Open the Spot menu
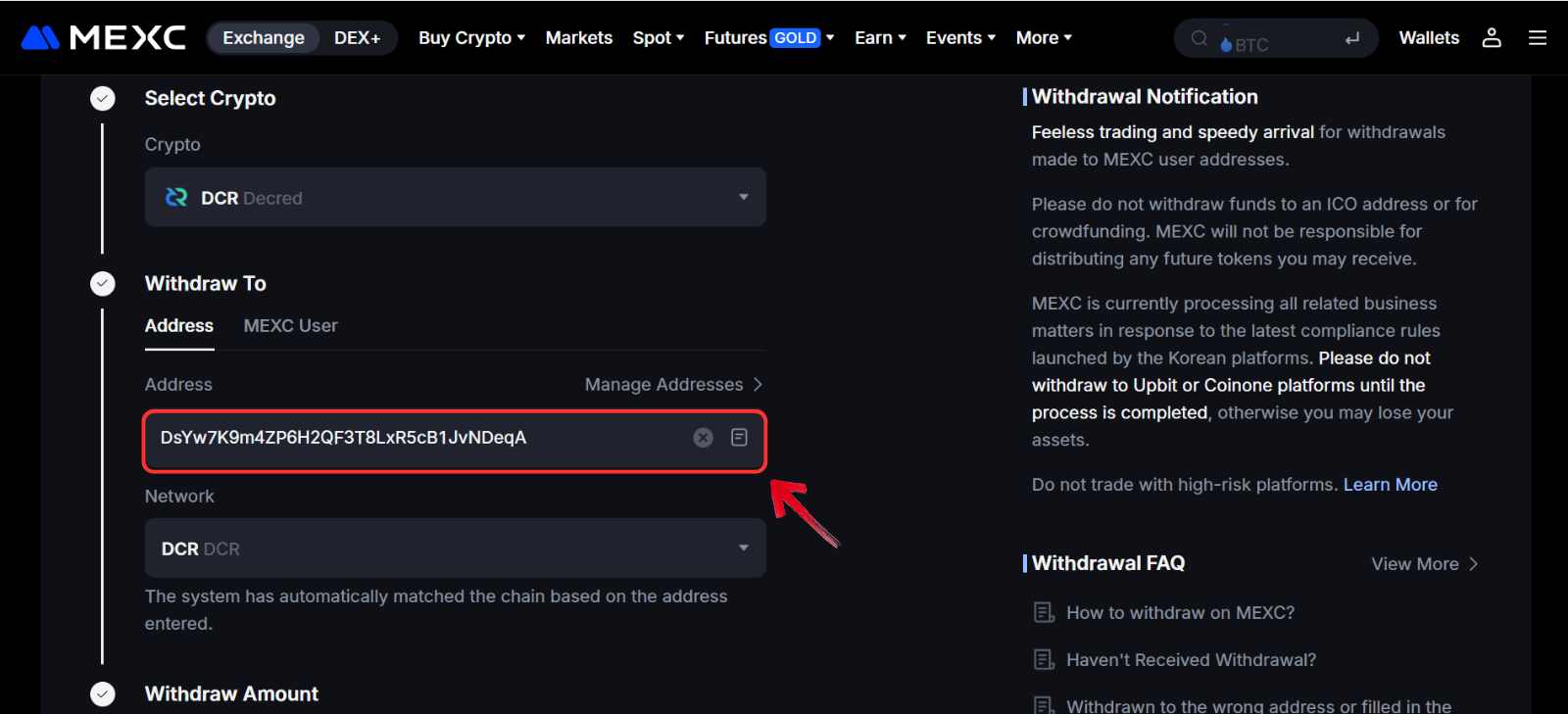This screenshot has width=1568, height=714. tap(659, 37)
